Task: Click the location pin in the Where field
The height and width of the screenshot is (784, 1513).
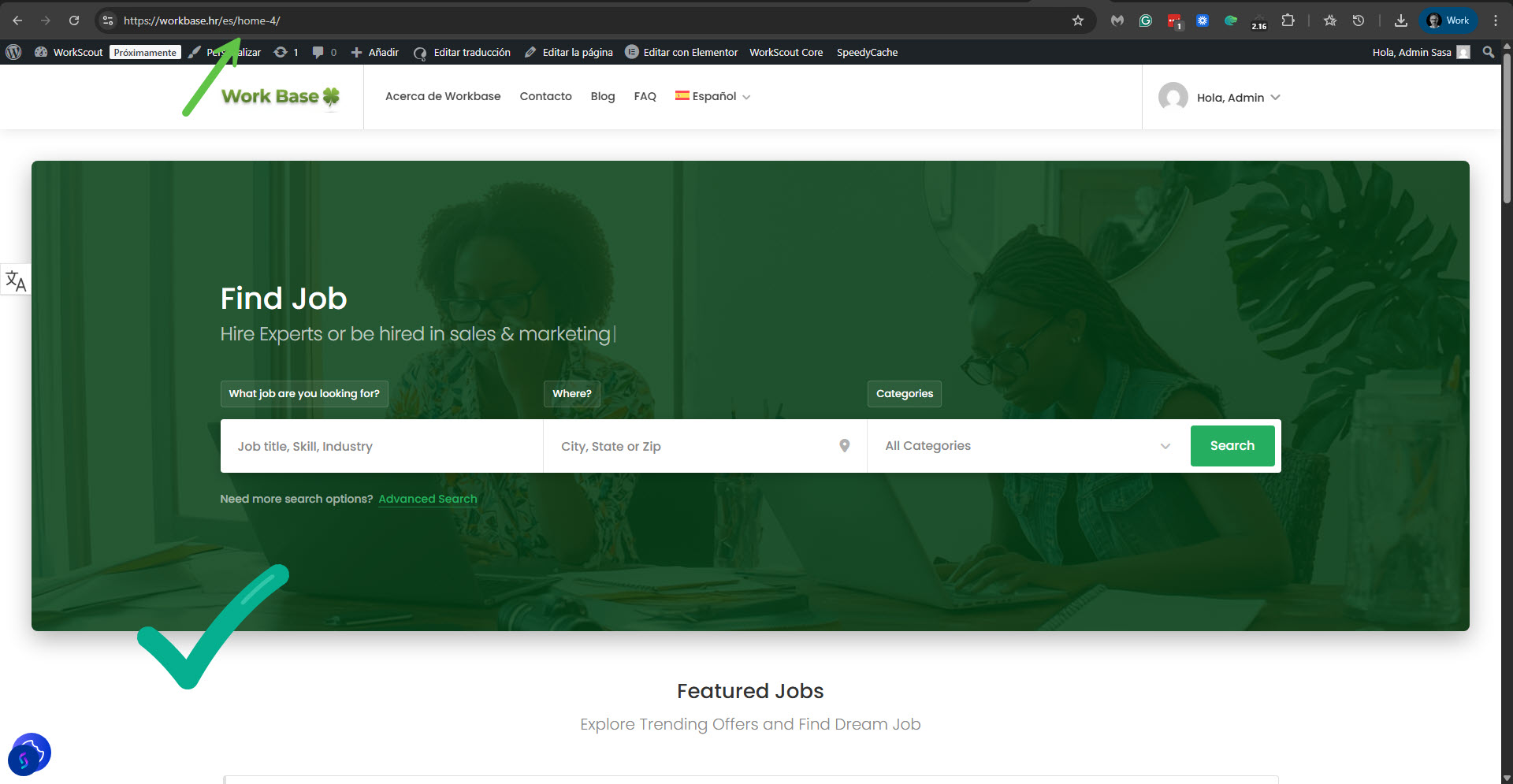Action: tap(844, 446)
